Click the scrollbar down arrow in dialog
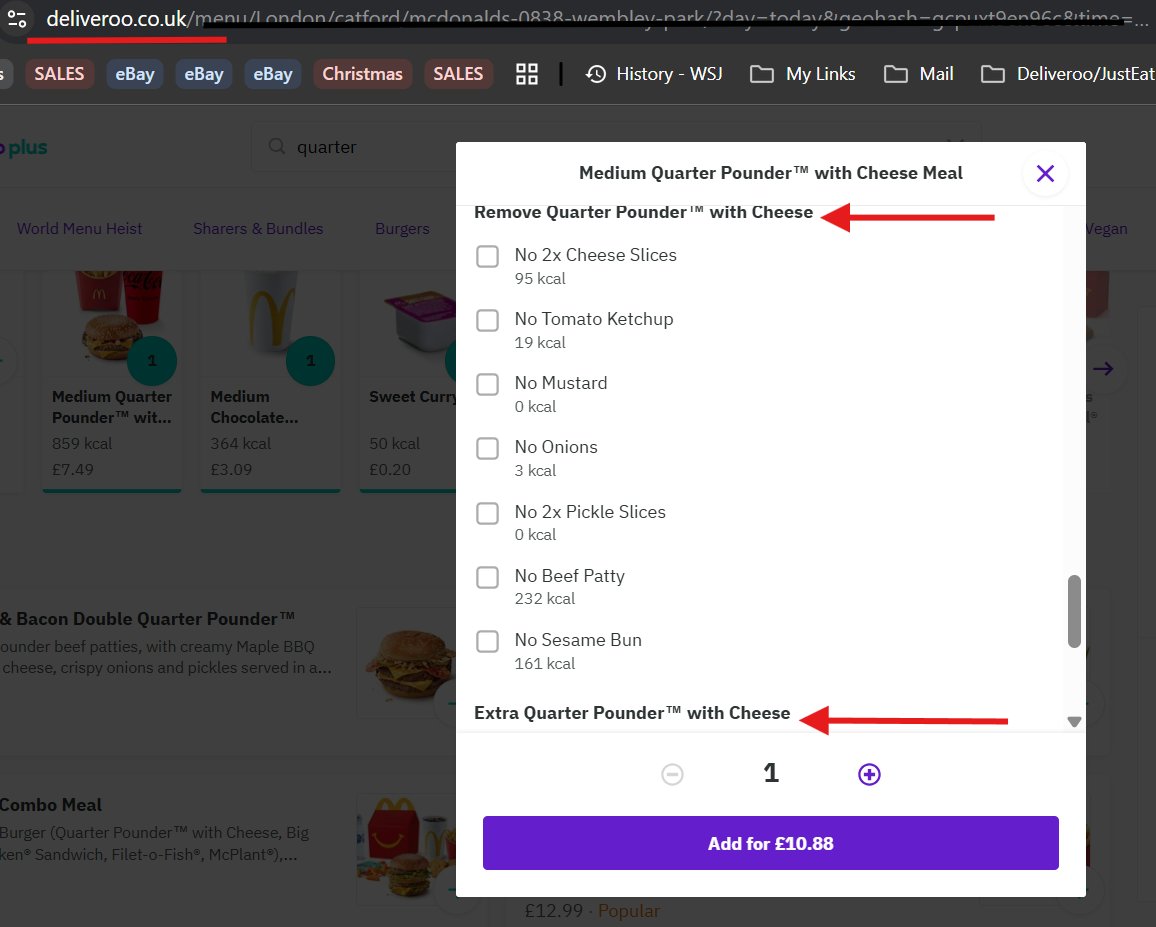Screen dimensions: 1156x927 1074,721
